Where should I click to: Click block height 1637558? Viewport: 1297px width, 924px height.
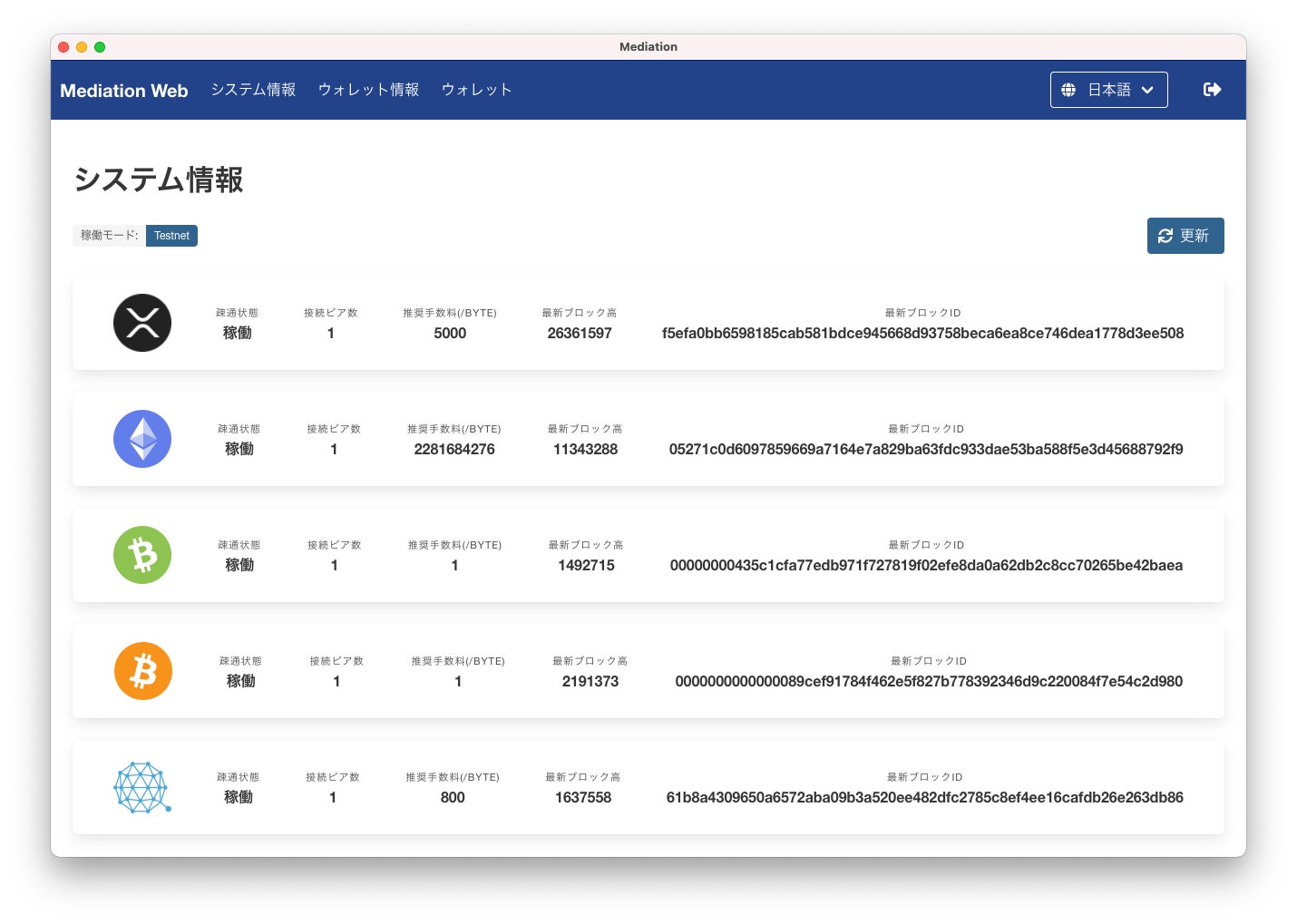(x=583, y=797)
